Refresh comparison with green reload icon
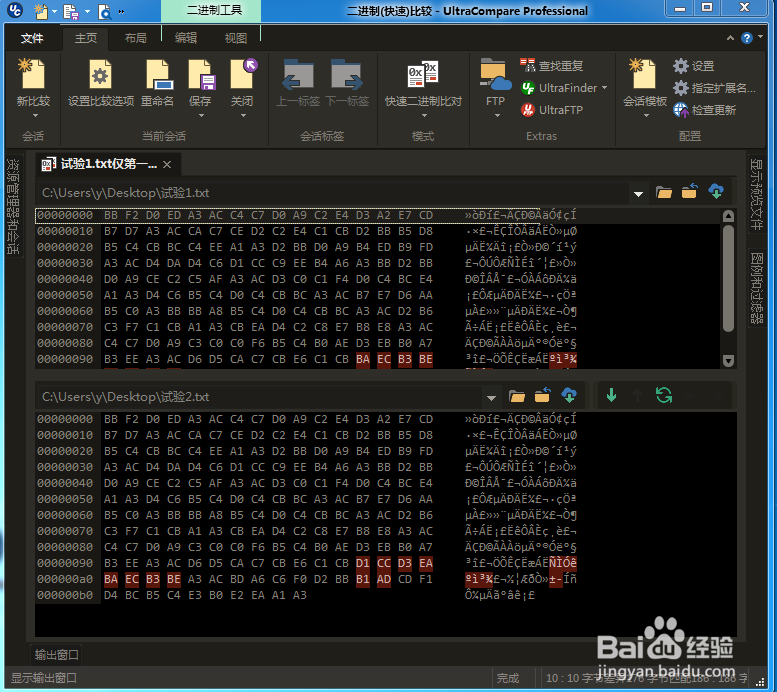Image resolution: width=777 pixels, height=692 pixels. coord(663,396)
